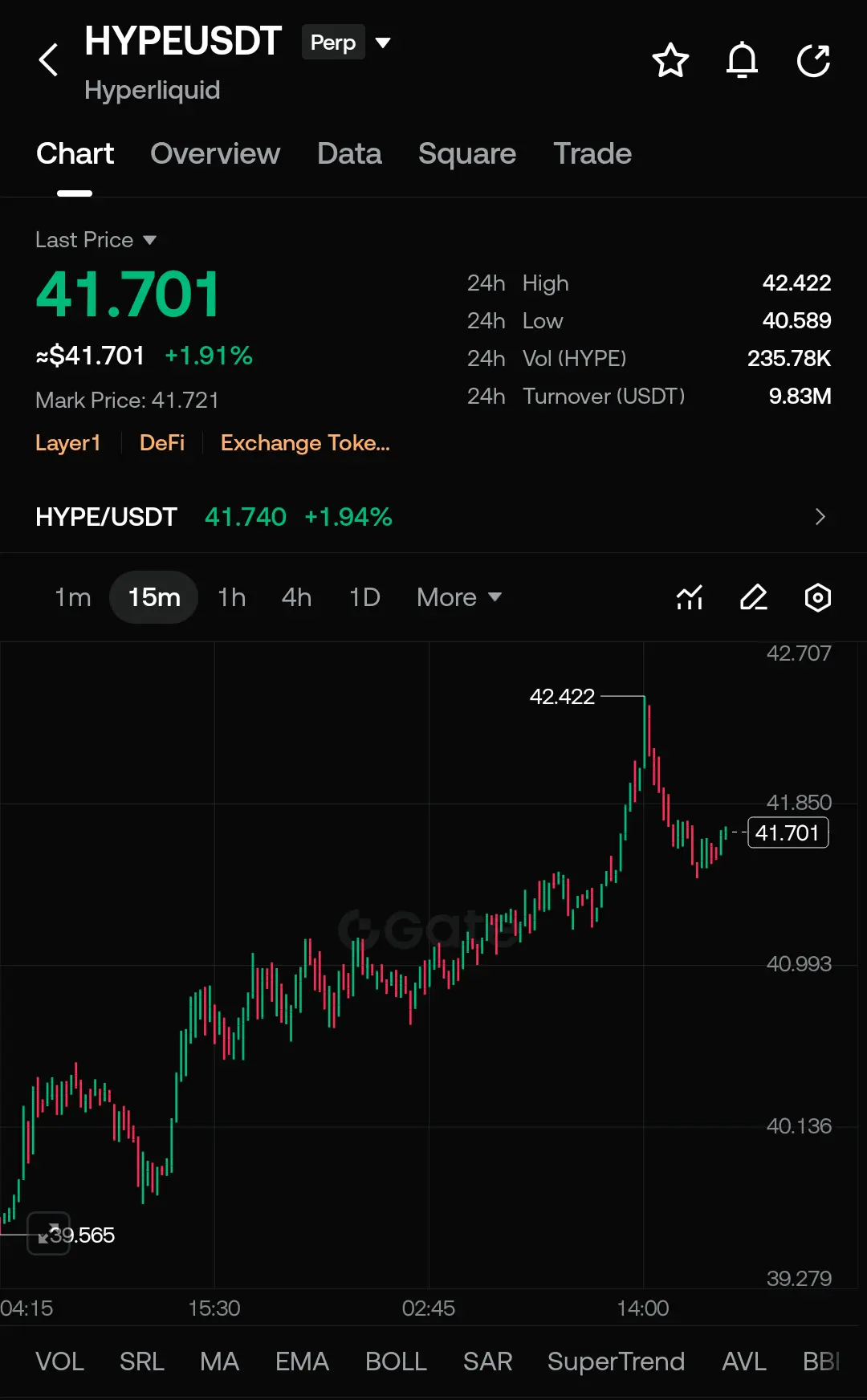
Task: Open the Square tab
Action: (x=467, y=154)
